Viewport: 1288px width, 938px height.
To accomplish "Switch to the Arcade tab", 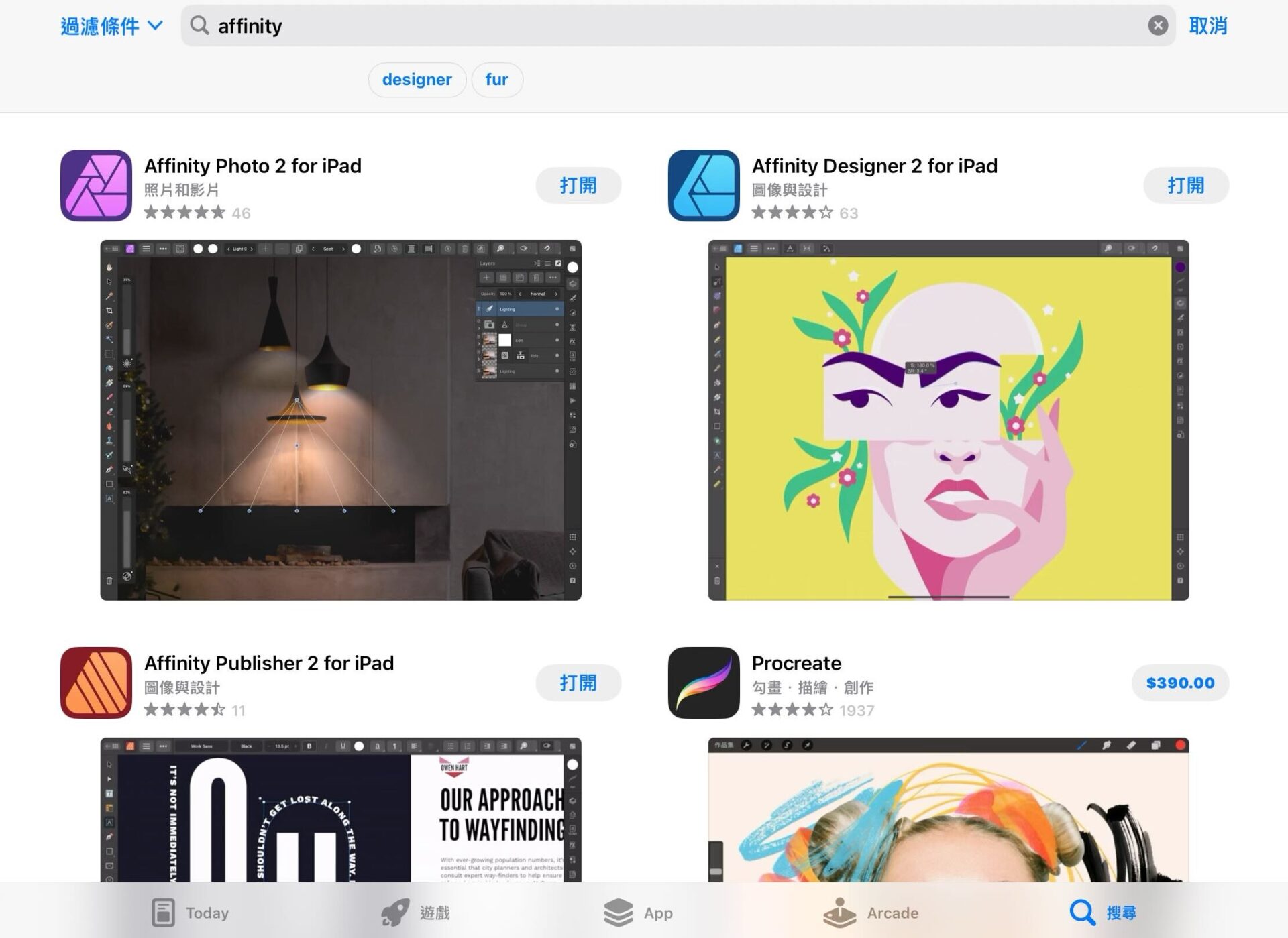I will pos(870,913).
